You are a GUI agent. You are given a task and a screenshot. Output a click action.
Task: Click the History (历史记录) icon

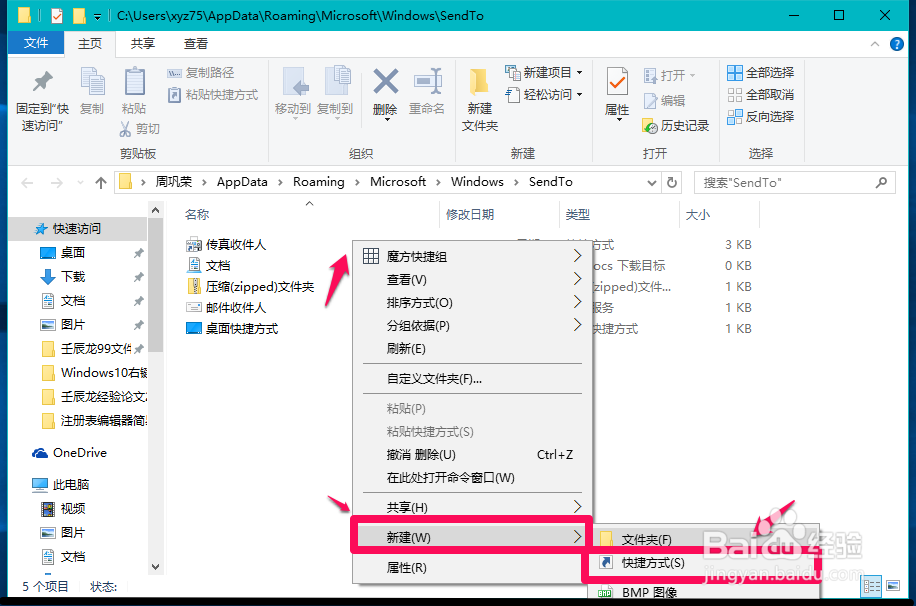(x=650, y=125)
